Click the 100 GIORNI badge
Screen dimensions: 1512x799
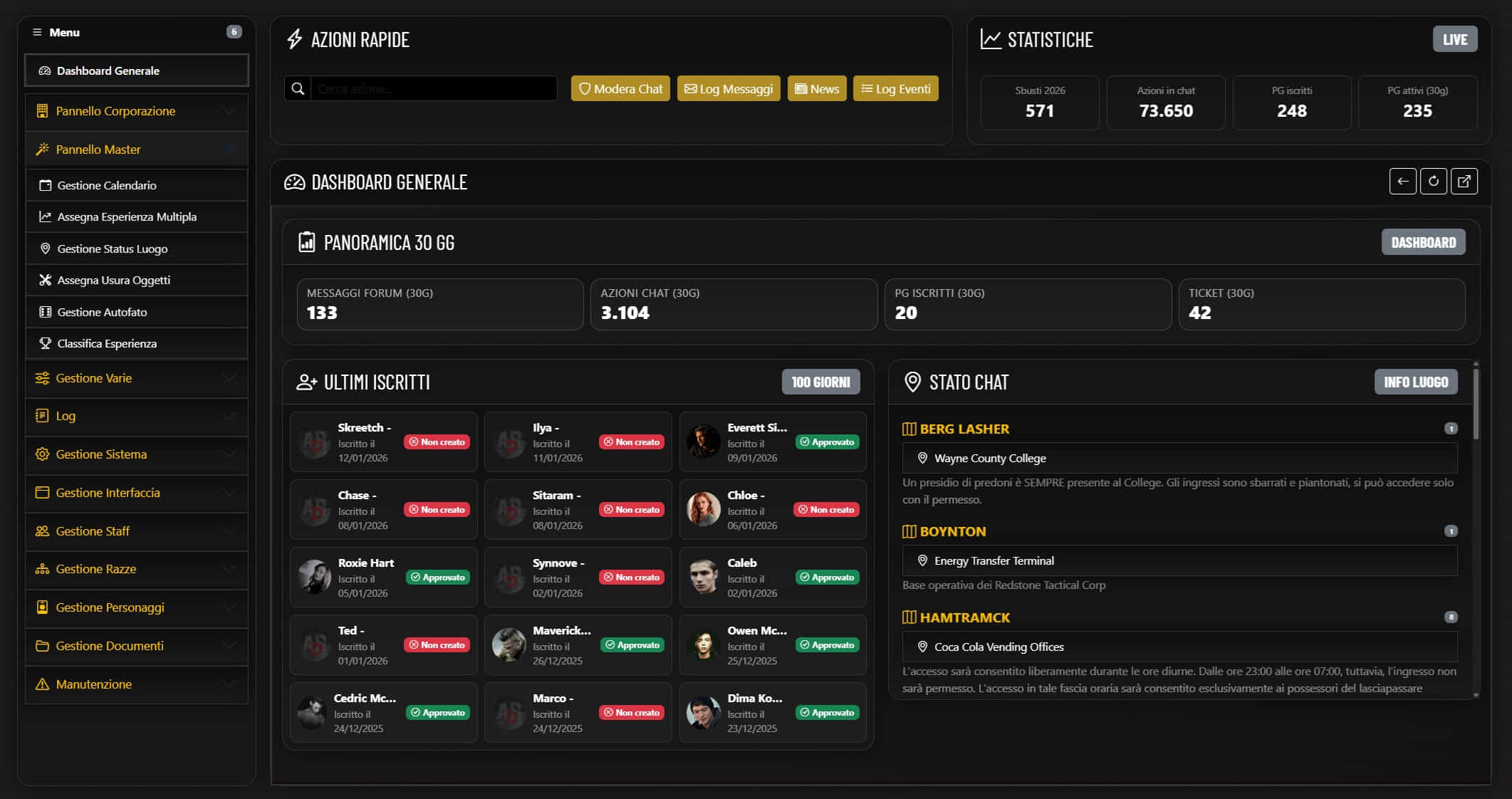tap(820, 382)
